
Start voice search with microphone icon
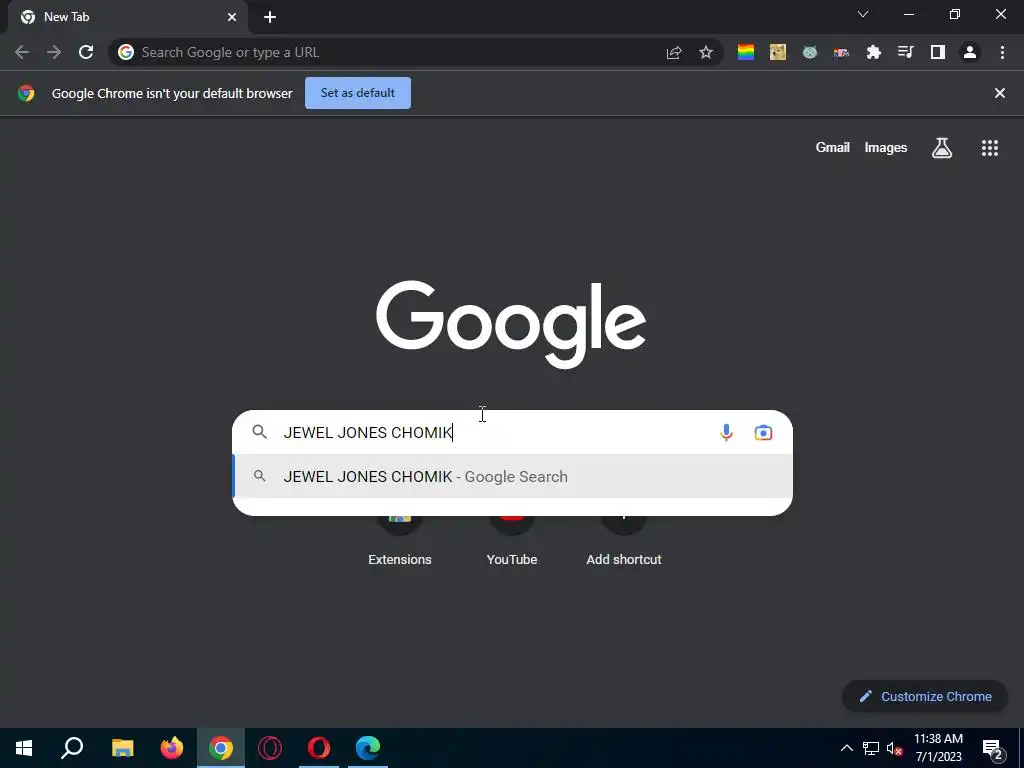726,432
